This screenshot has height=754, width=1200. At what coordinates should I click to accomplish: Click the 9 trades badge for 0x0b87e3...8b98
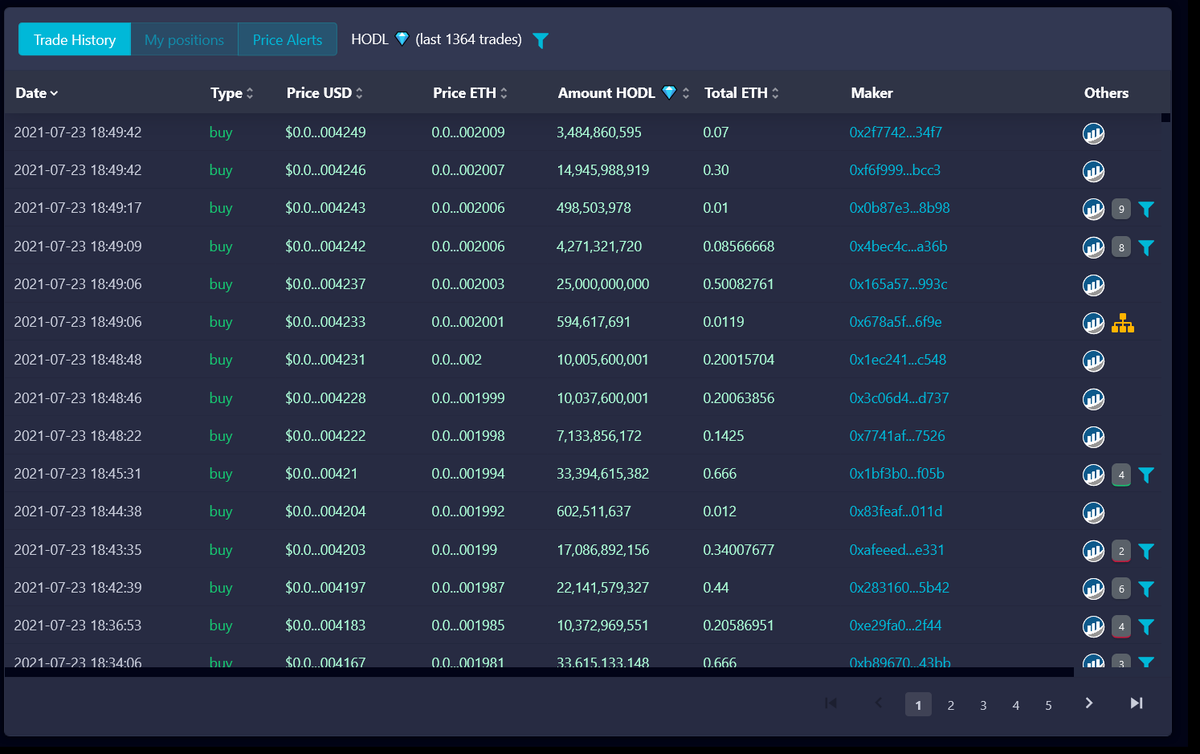[1121, 209]
